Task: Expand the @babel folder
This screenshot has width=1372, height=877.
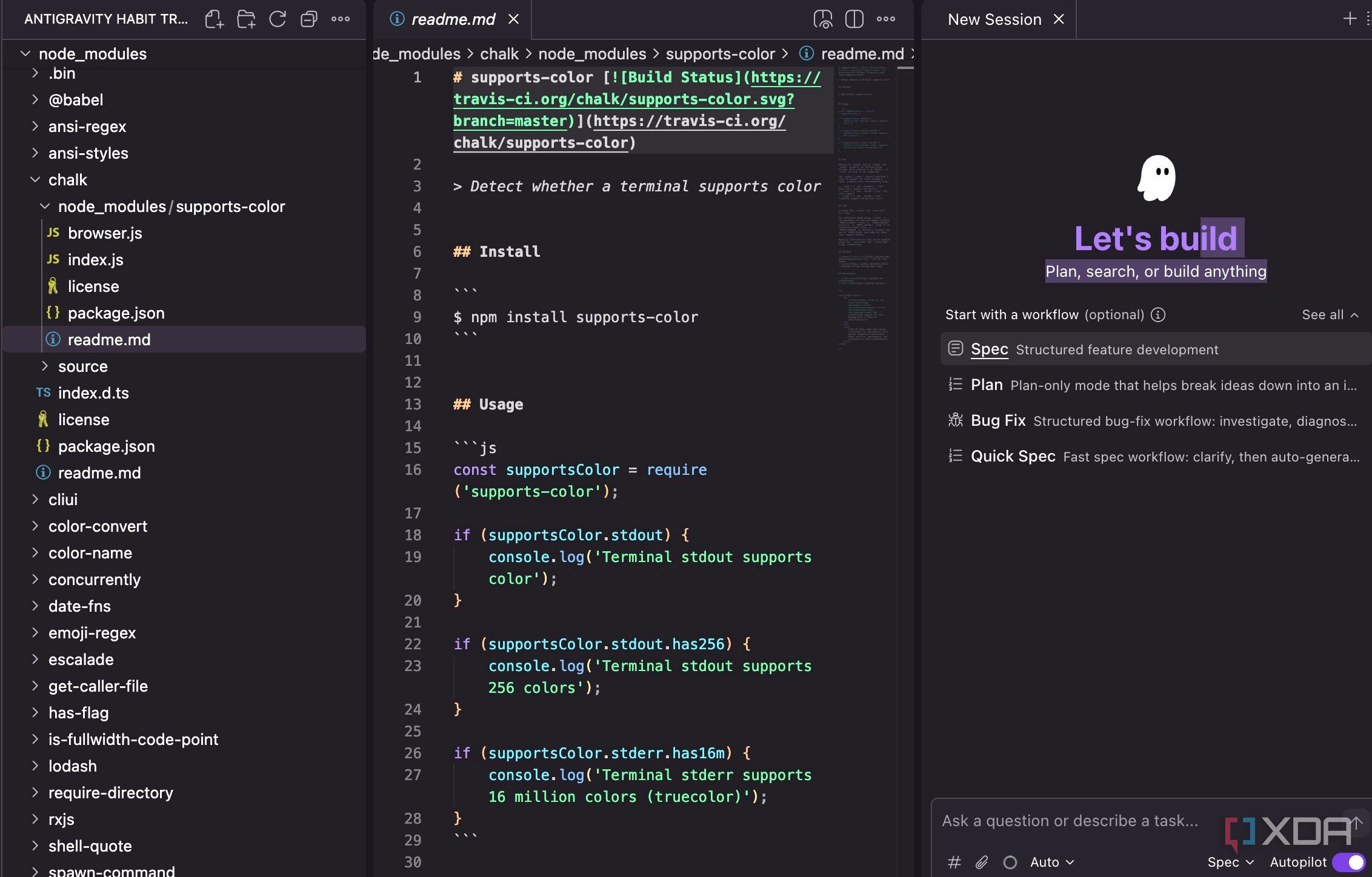Action: tap(35, 100)
